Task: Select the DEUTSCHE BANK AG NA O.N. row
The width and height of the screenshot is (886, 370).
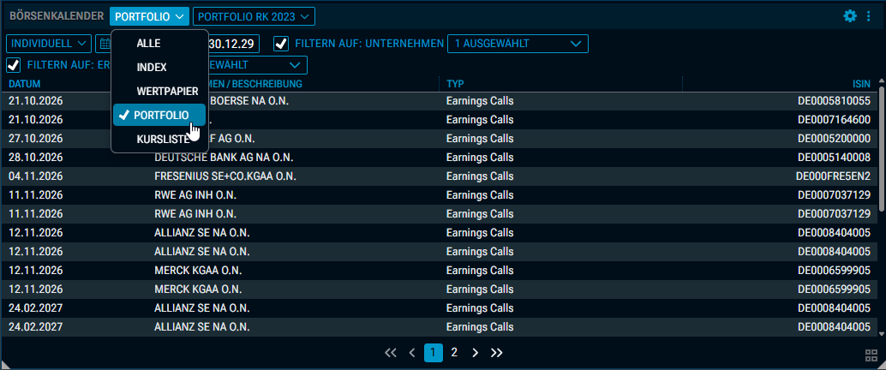Action: coord(440,157)
